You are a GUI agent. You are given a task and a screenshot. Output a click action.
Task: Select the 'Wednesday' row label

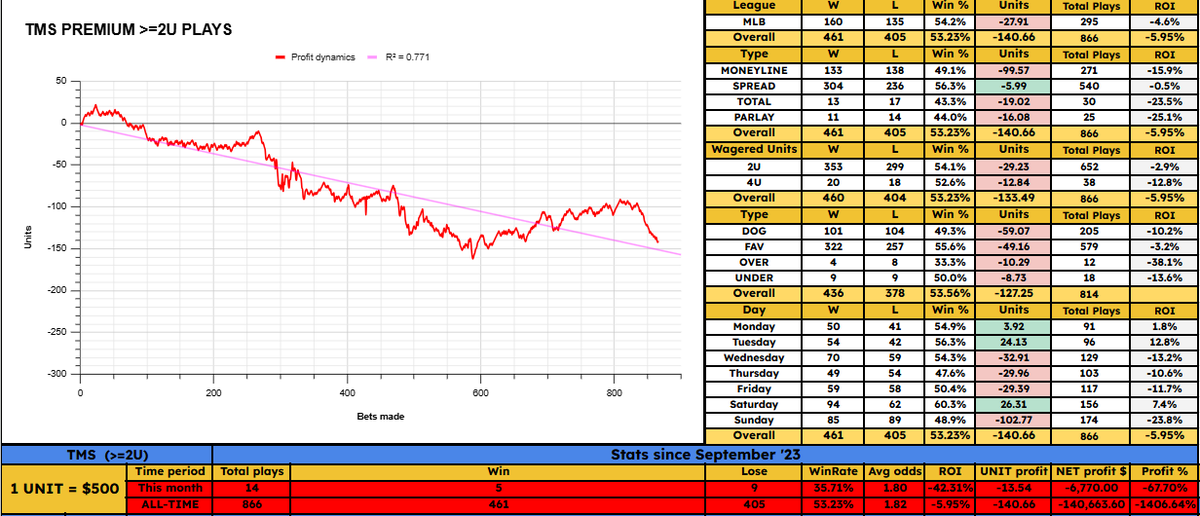(x=754, y=357)
